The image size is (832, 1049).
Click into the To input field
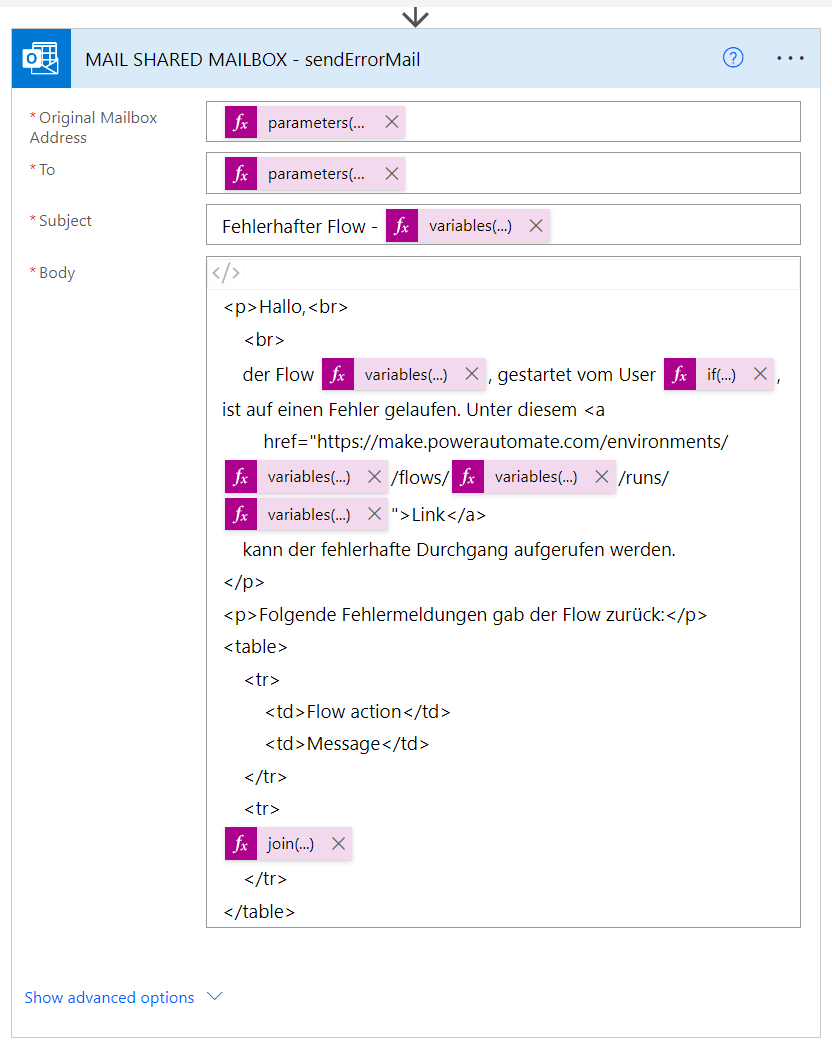point(600,174)
